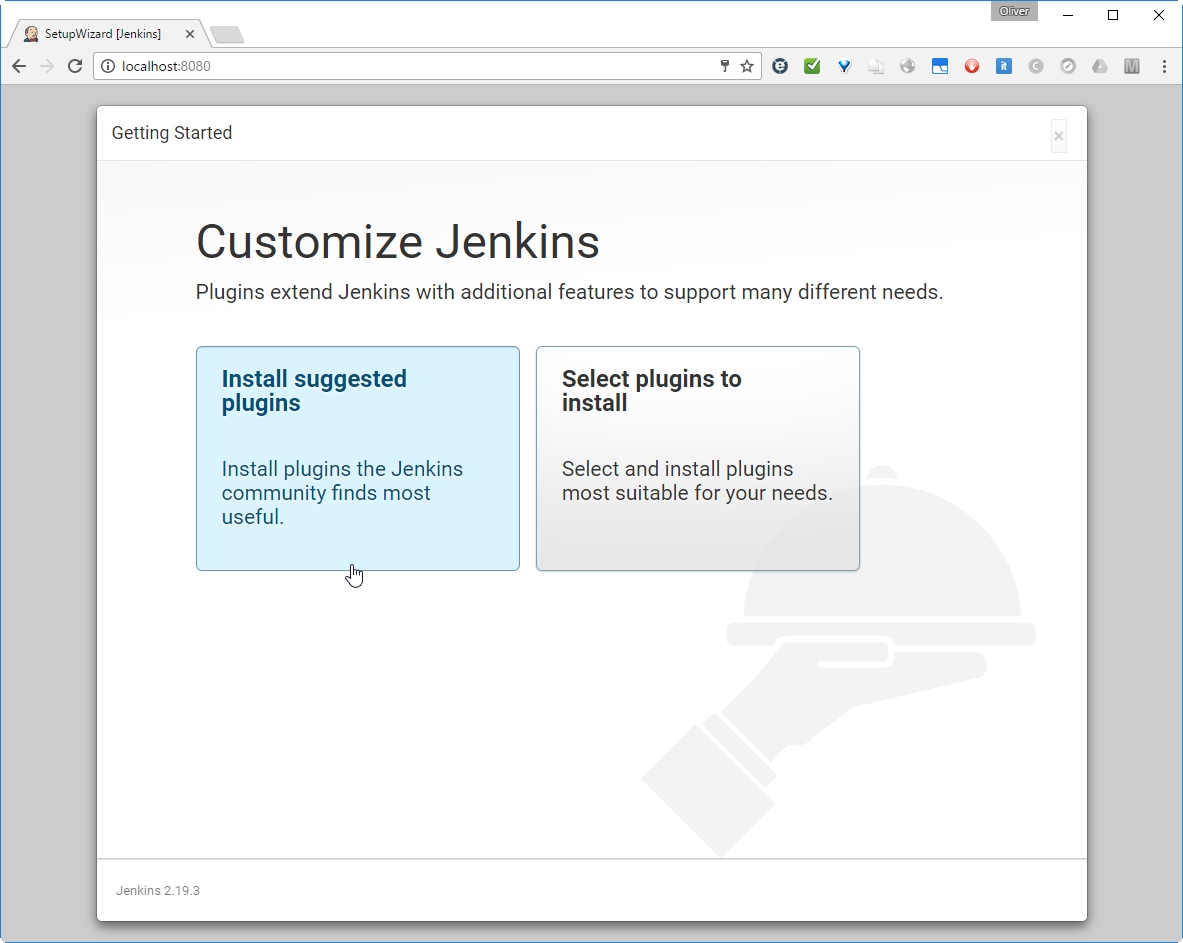
Task: Switch to SetupWizard [Jenkins] tab
Action: 102,34
